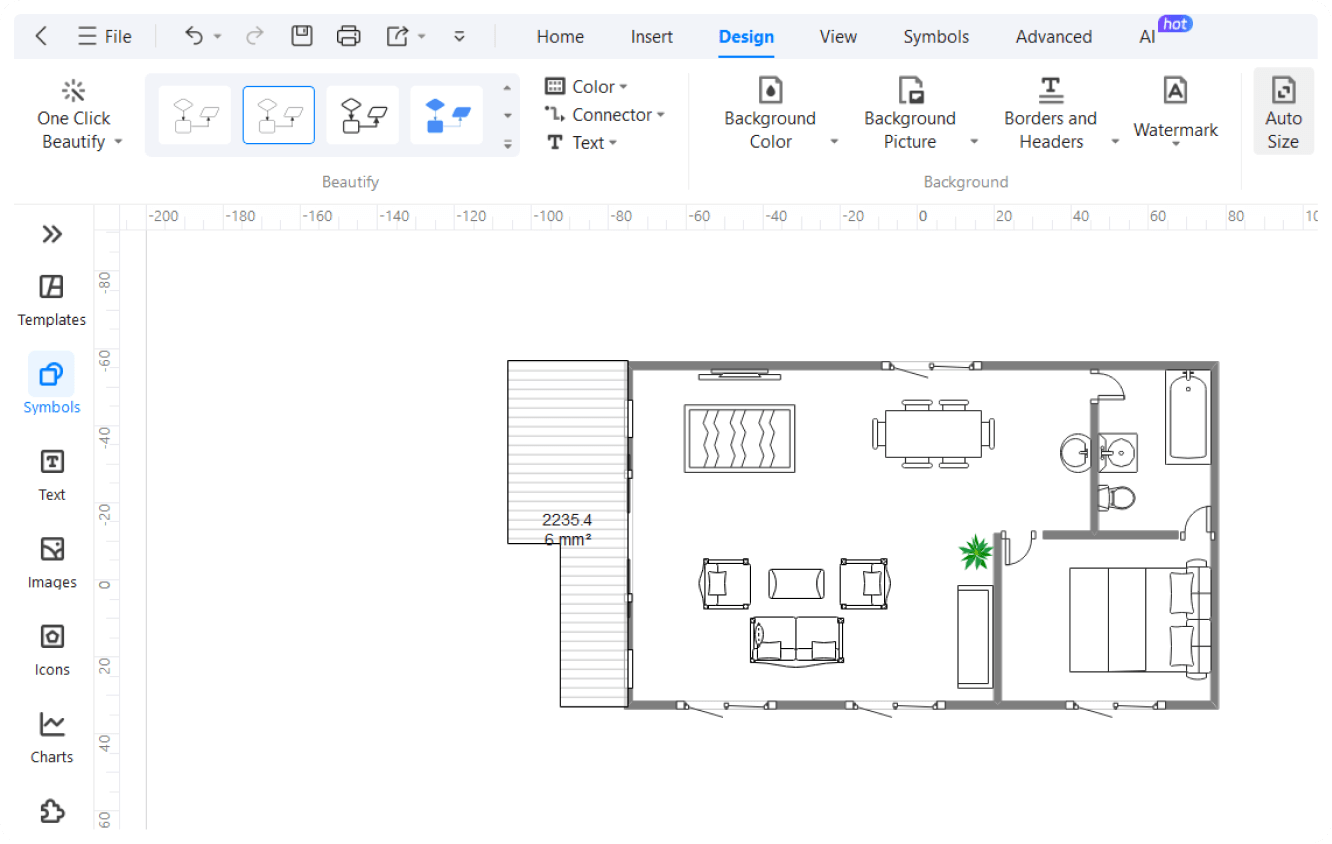Image resolution: width=1332 pixels, height=844 pixels.
Task: Open the Templates sidebar panel
Action: coord(51,301)
